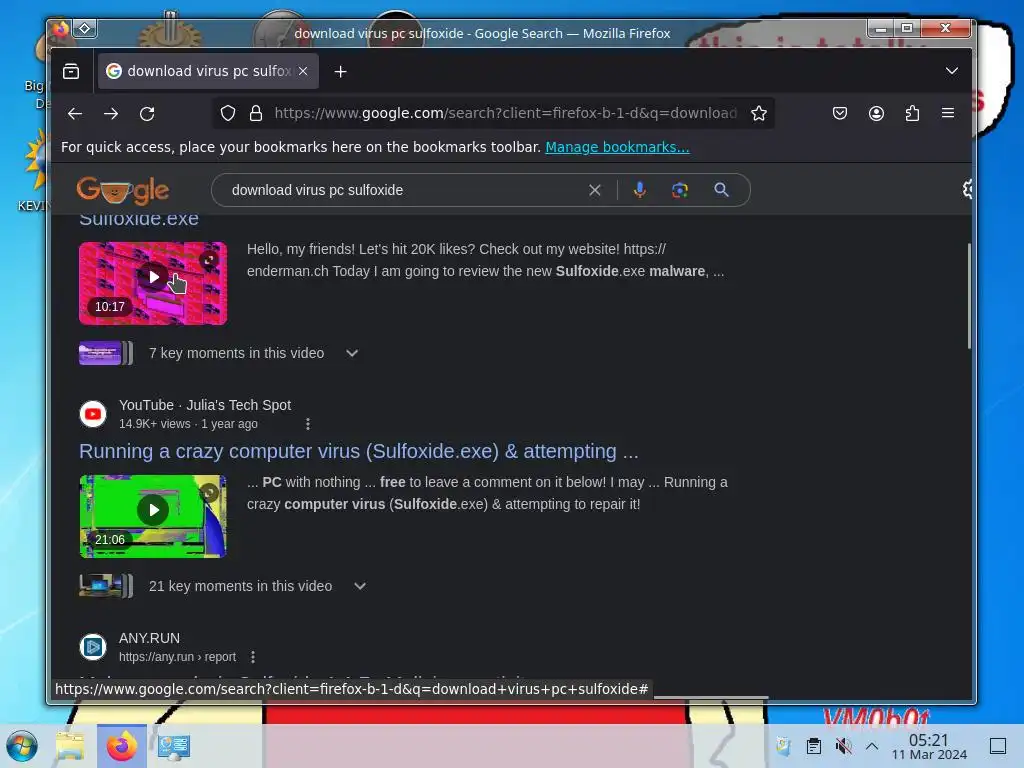Screen dimensions: 1024x768
Task: Click the laptop key moments preview thumbnail
Action: (x=106, y=586)
